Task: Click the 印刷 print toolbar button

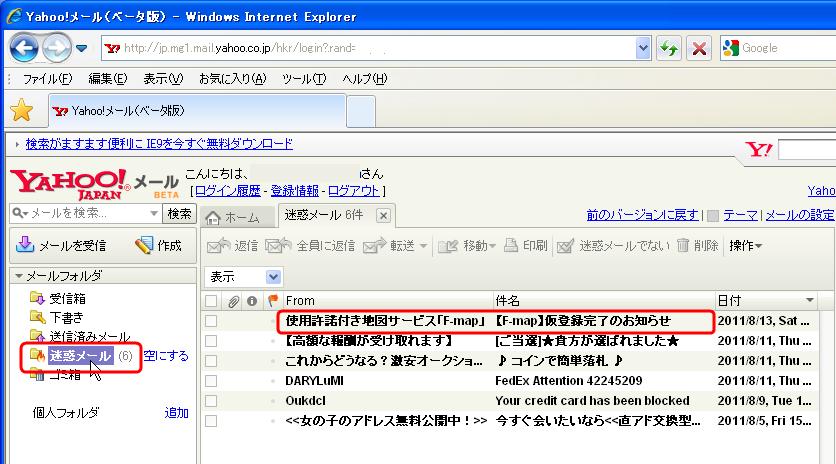Action: (x=526, y=245)
